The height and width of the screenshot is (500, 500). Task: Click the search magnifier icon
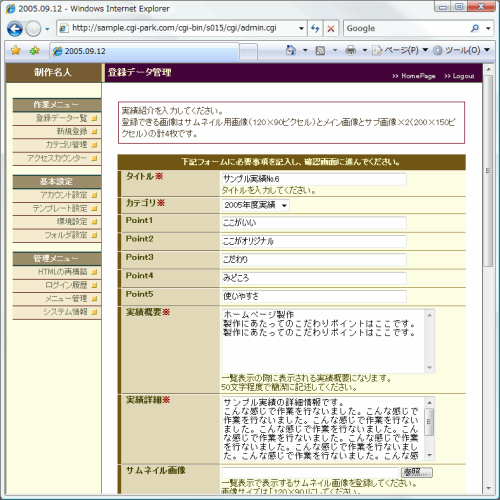coord(475,28)
